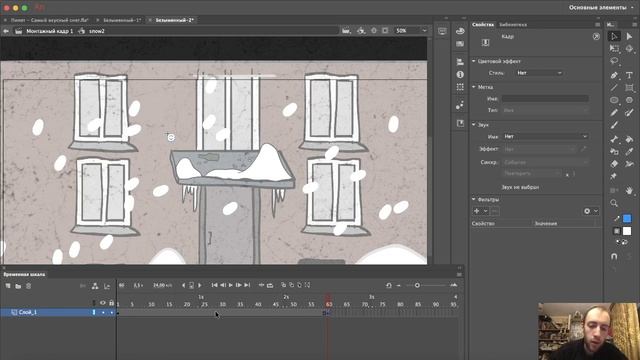Select the Pencil tool

(614, 112)
